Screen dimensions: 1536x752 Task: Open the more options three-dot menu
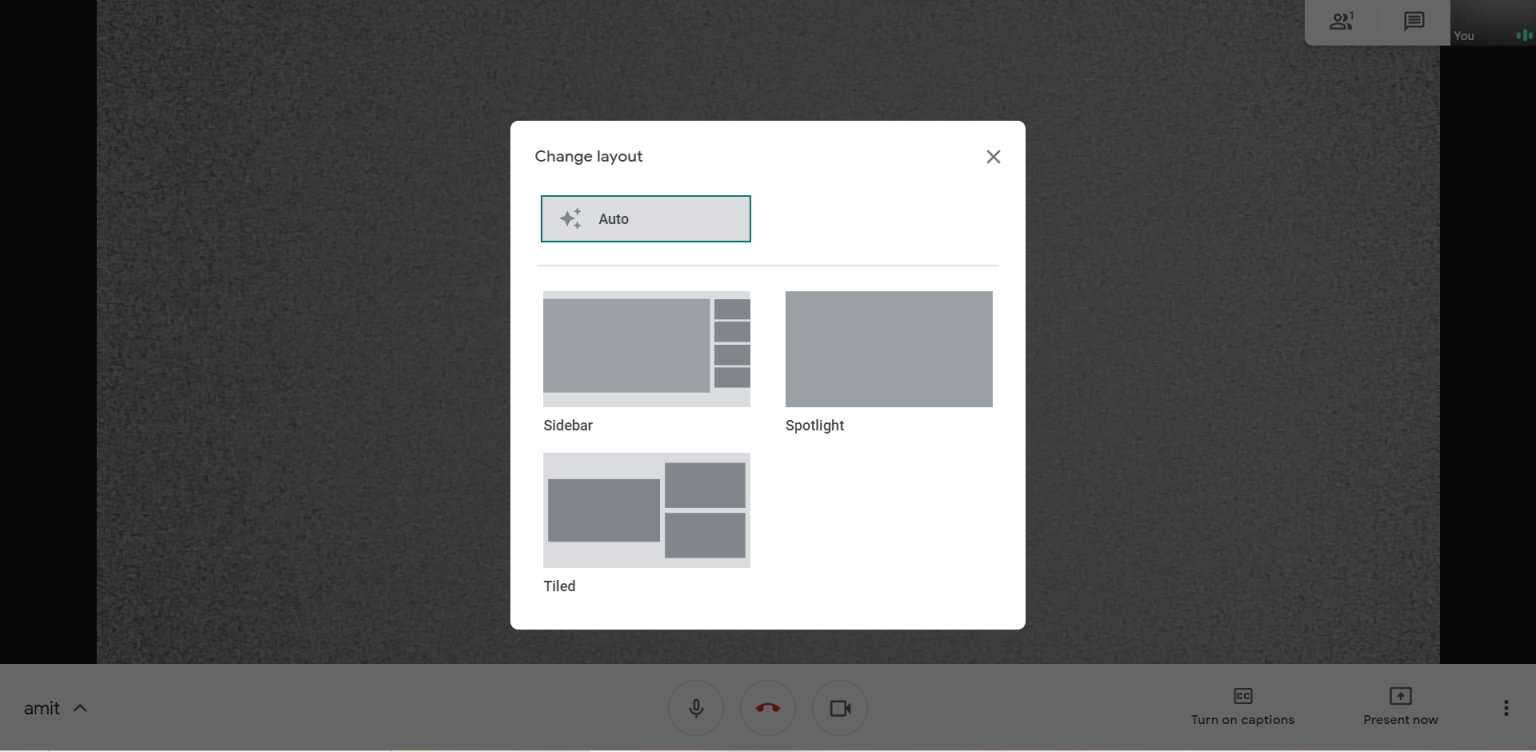[1506, 707]
